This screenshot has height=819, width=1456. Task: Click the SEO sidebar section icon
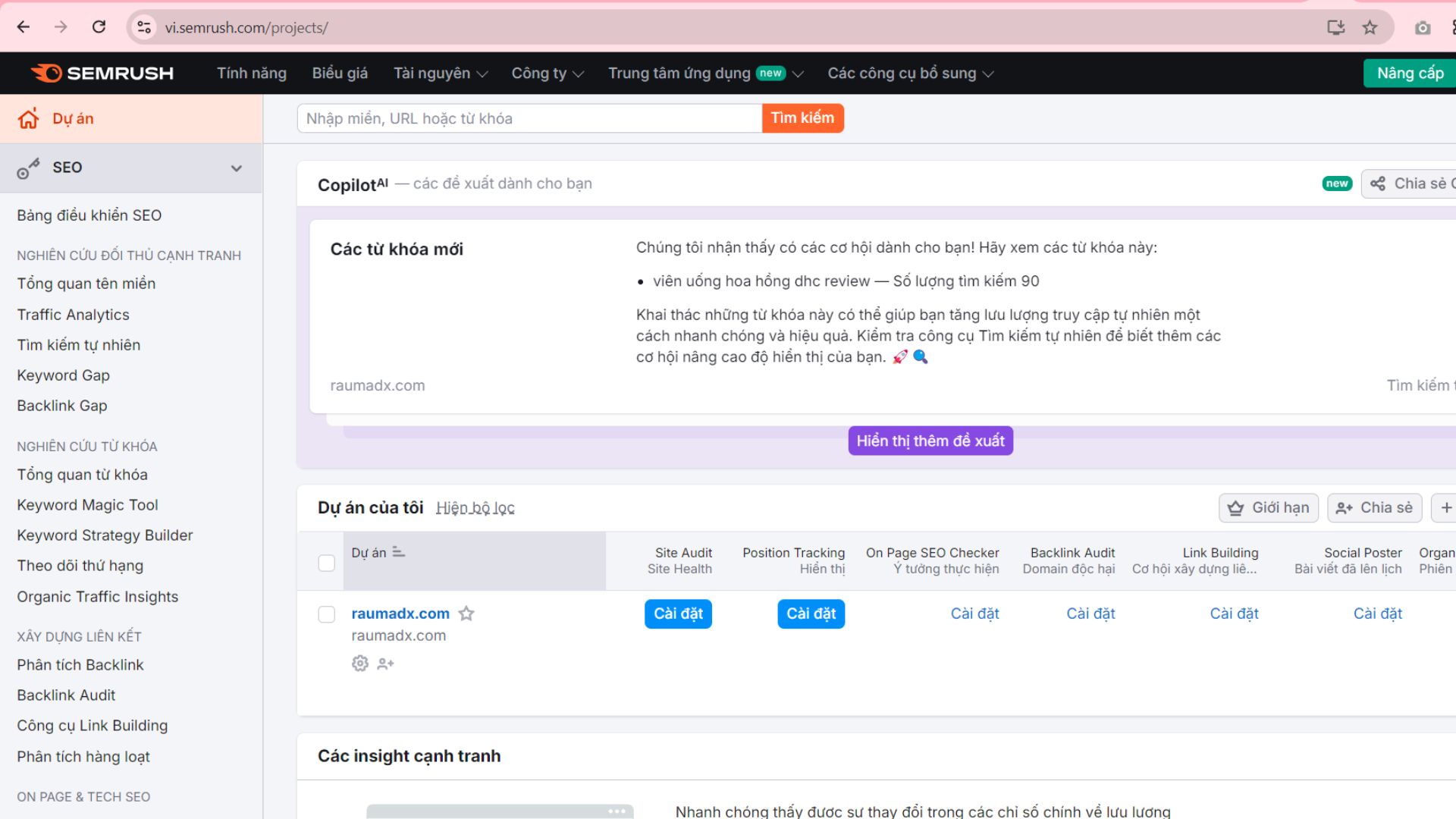pyautogui.click(x=29, y=167)
